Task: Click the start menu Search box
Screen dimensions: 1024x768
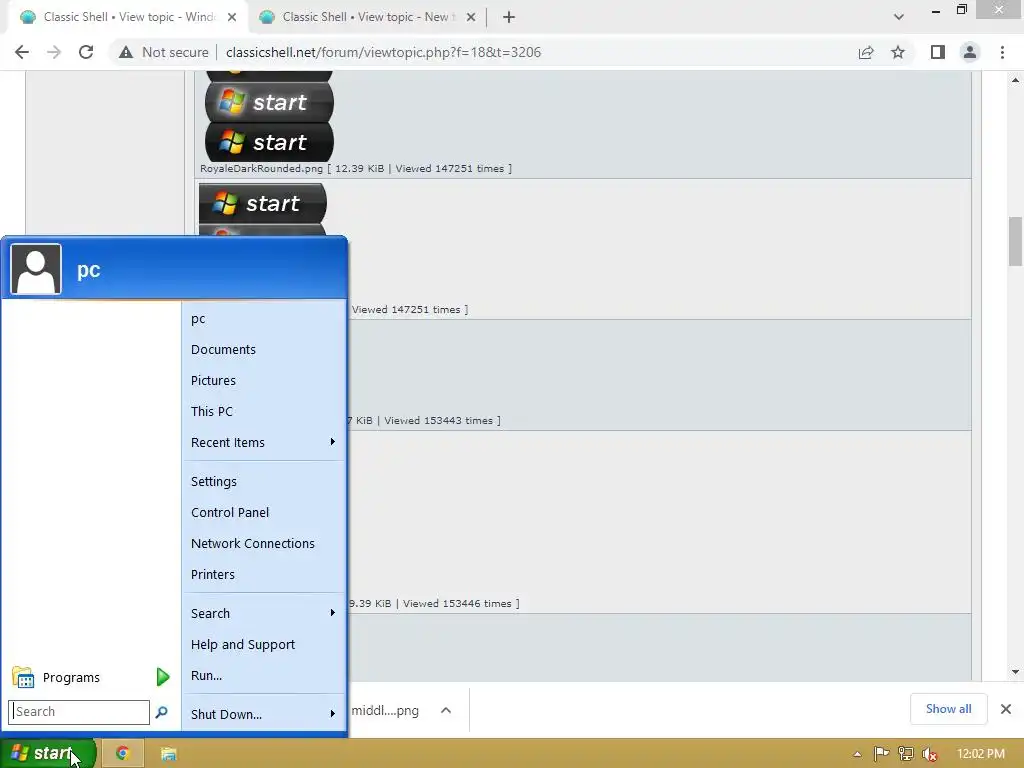Action: [x=78, y=711]
